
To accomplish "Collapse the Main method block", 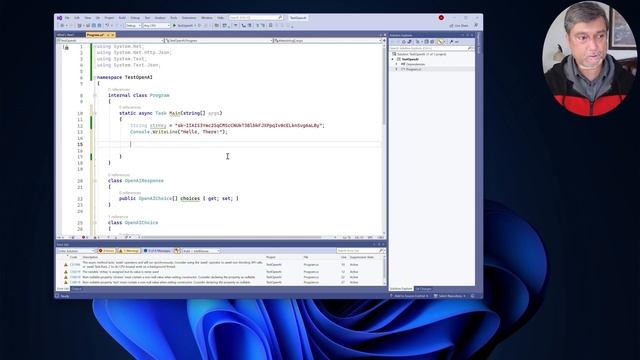I will [x=95, y=113].
